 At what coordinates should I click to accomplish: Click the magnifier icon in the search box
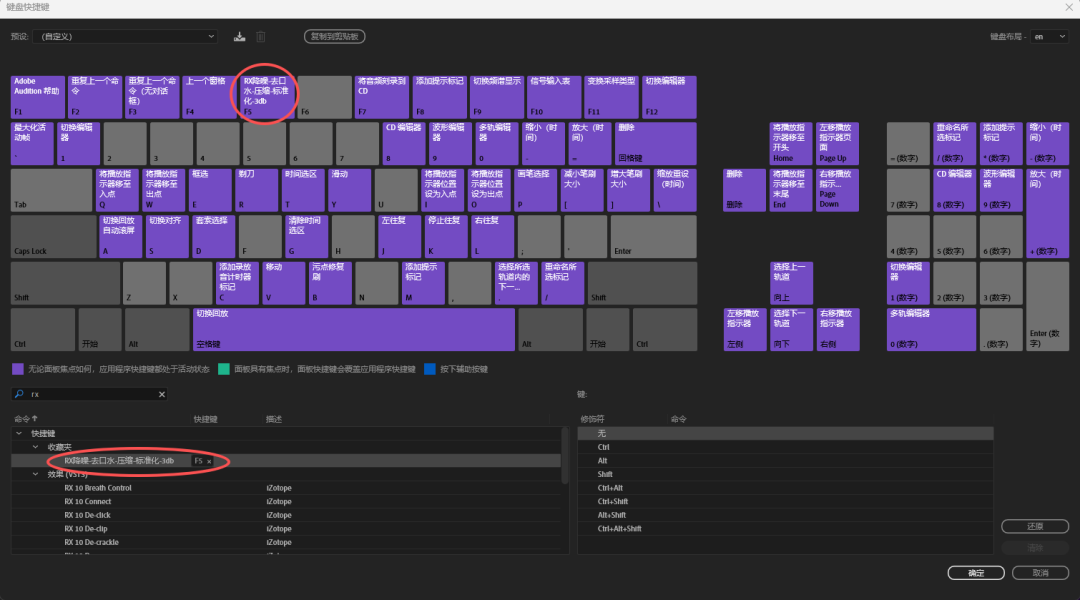point(19,394)
